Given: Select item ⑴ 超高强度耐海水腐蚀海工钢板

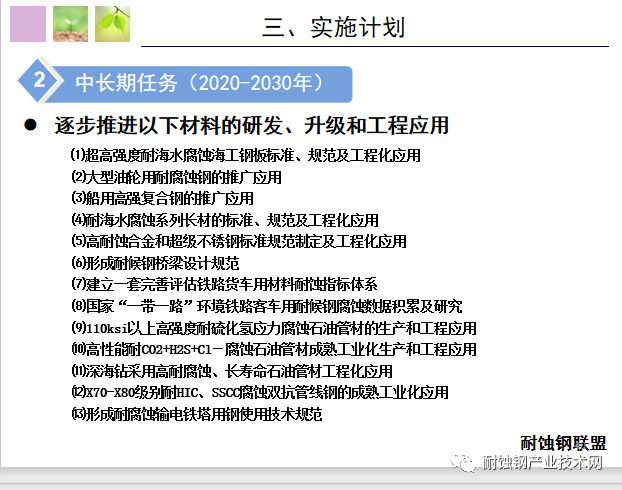Looking at the screenshot, I should coord(245,155).
